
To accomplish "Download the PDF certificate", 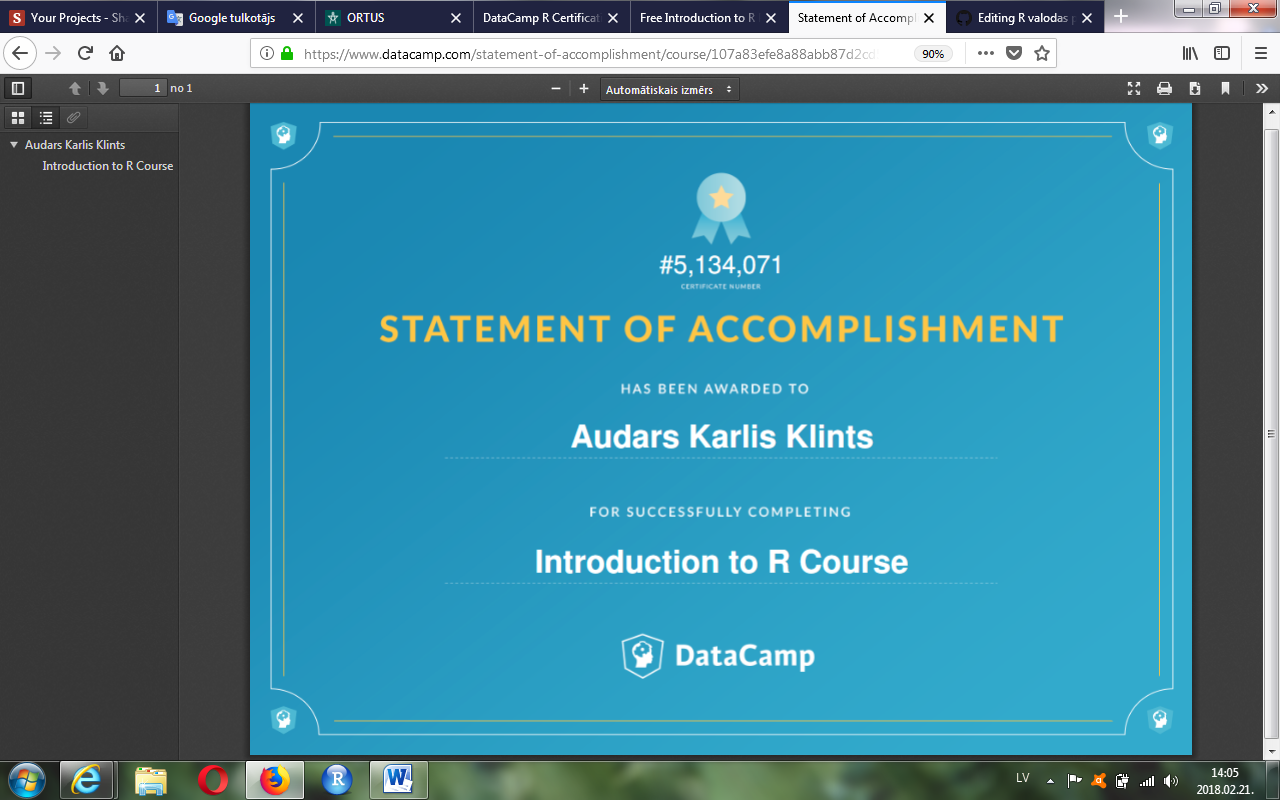I will pos(1195,88).
